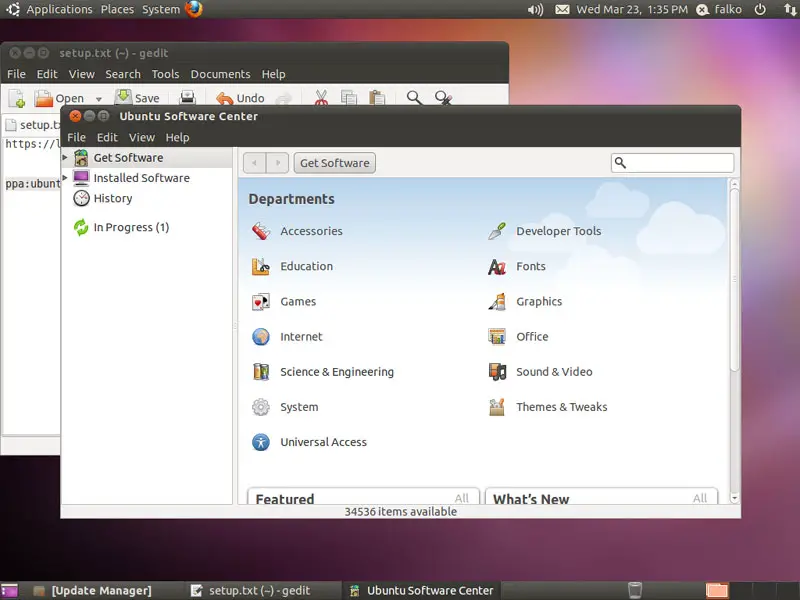
Task: Open the Internet globe icon
Action: coord(261,337)
